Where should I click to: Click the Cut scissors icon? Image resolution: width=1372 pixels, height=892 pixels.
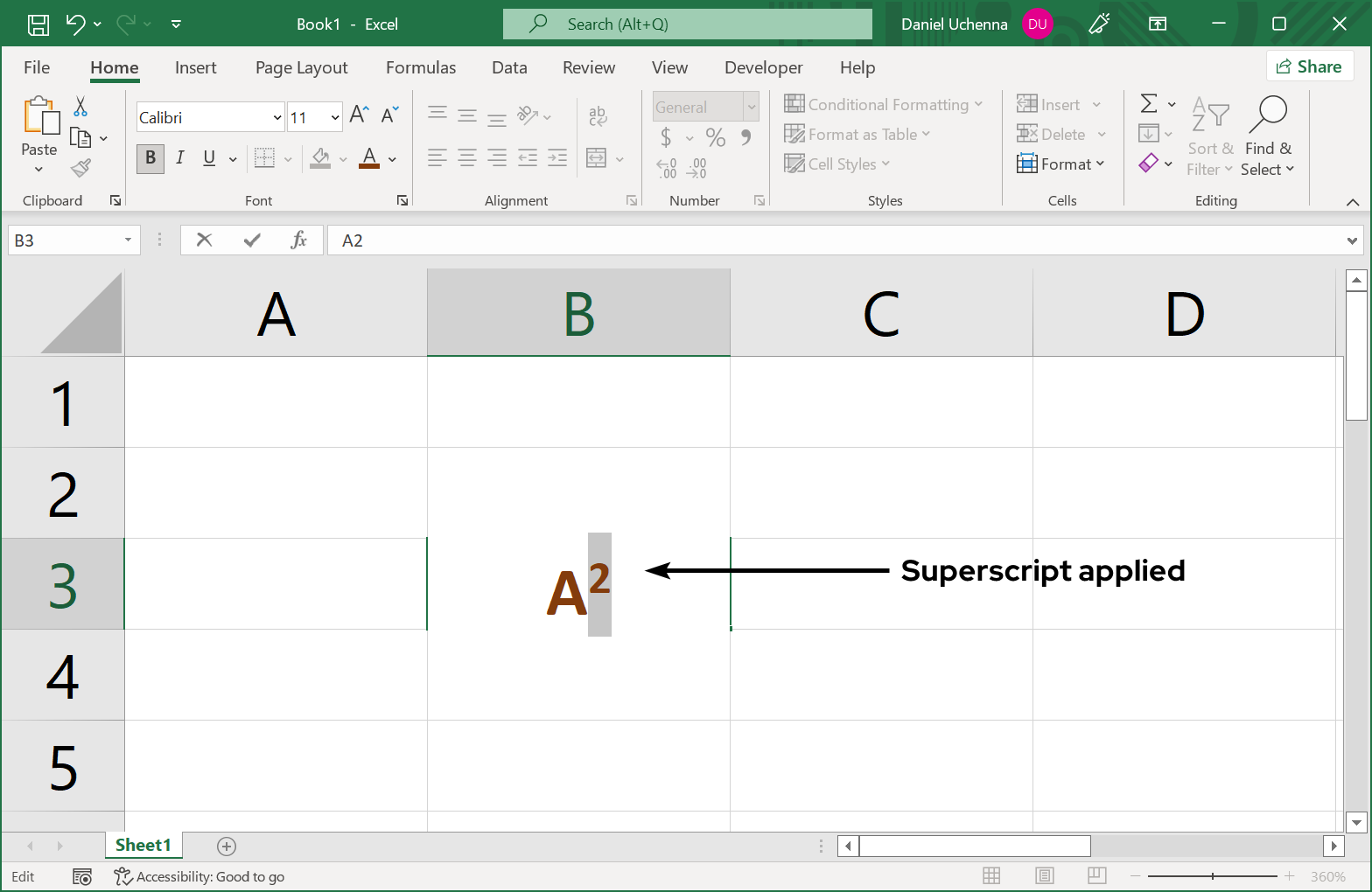point(80,107)
